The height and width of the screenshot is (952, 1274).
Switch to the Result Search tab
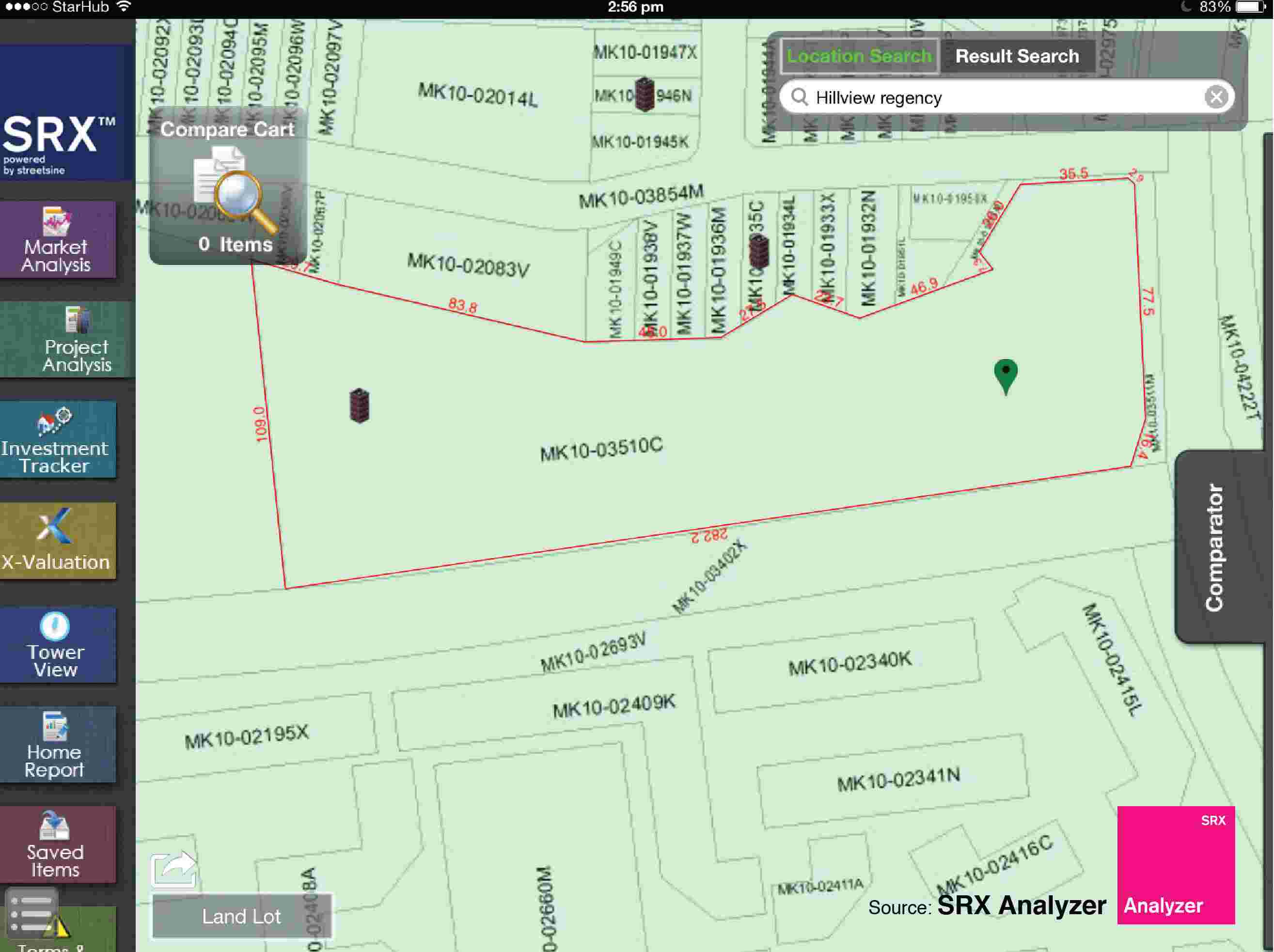[x=1017, y=56]
